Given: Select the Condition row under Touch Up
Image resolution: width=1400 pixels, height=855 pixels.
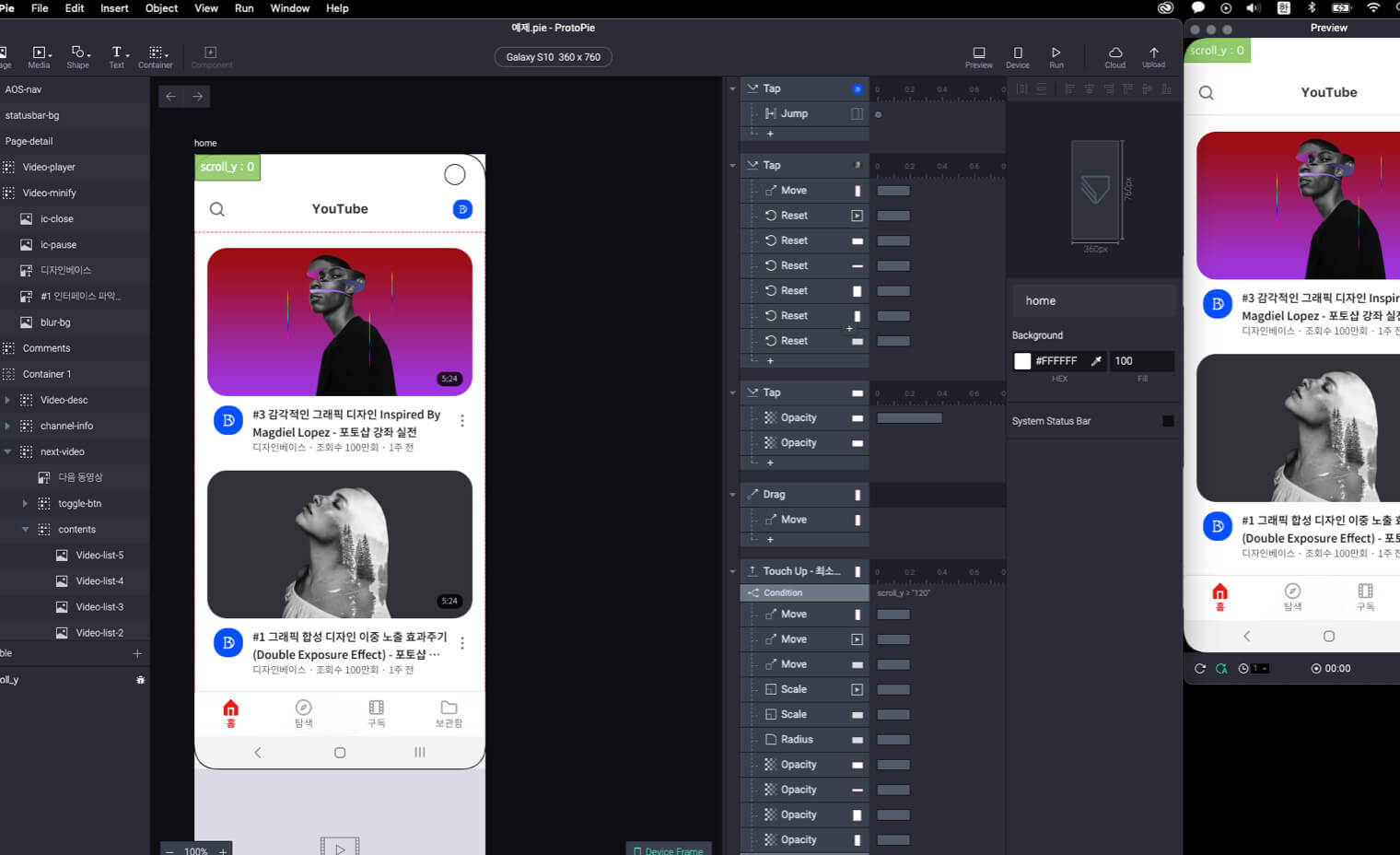Looking at the screenshot, I should pyautogui.click(x=805, y=593).
